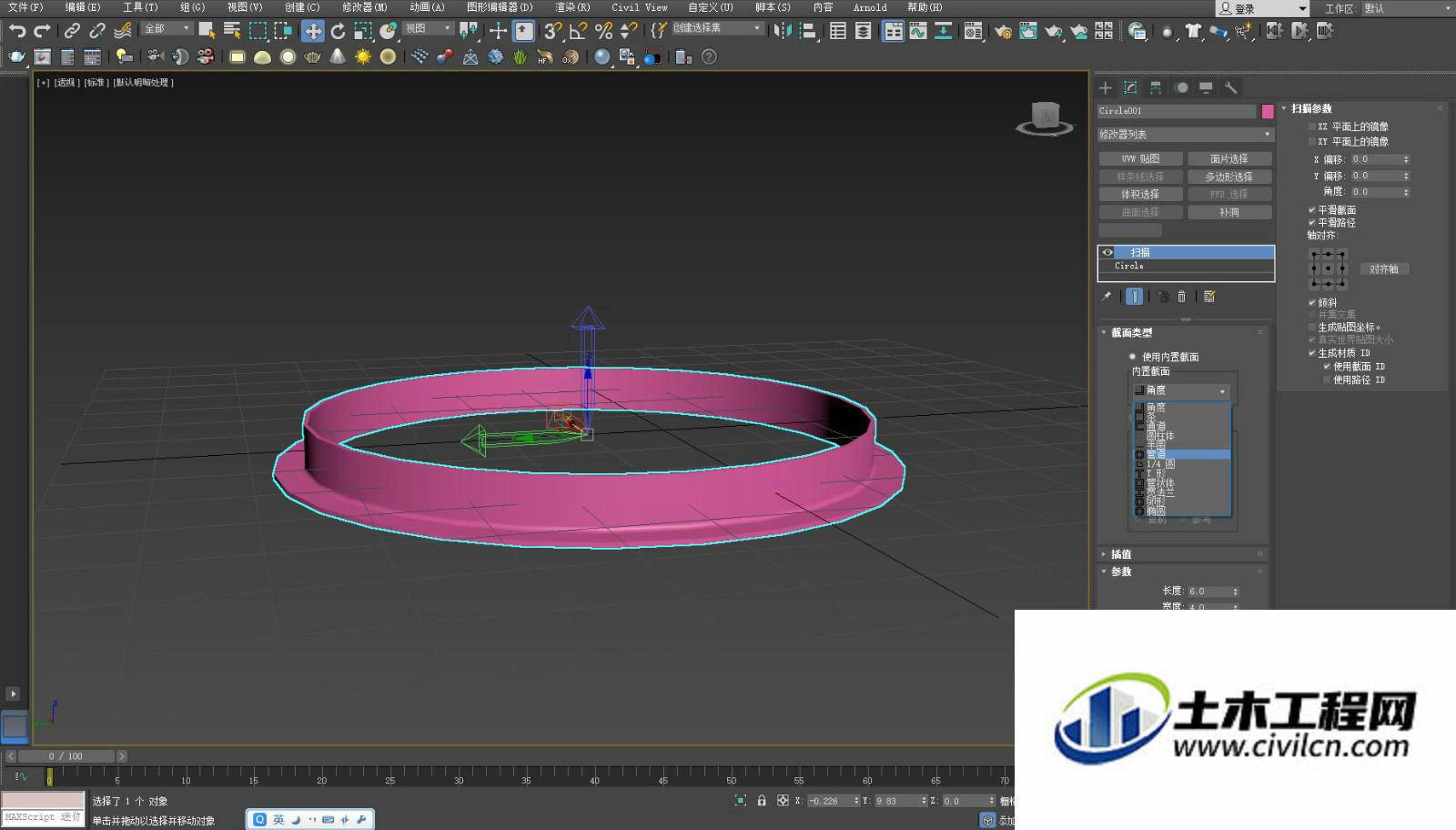
Task: Open the Render Setup teapot icon
Action: click(x=1003, y=31)
